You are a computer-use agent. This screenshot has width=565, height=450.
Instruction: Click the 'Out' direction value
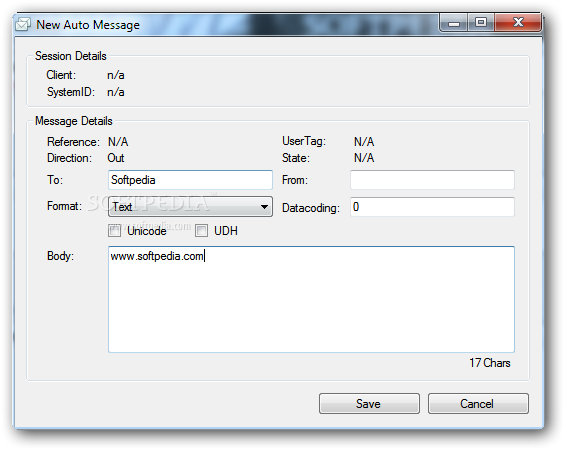[x=116, y=158]
